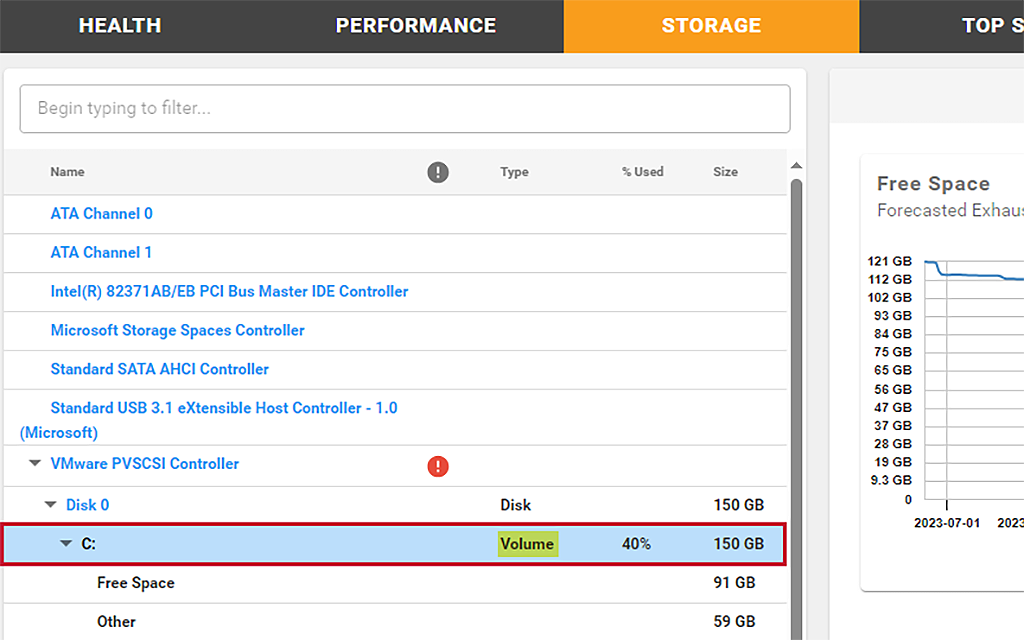Open the Standard SATA AHCI Controller link
The image size is (1024, 640).
click(159, 369)
